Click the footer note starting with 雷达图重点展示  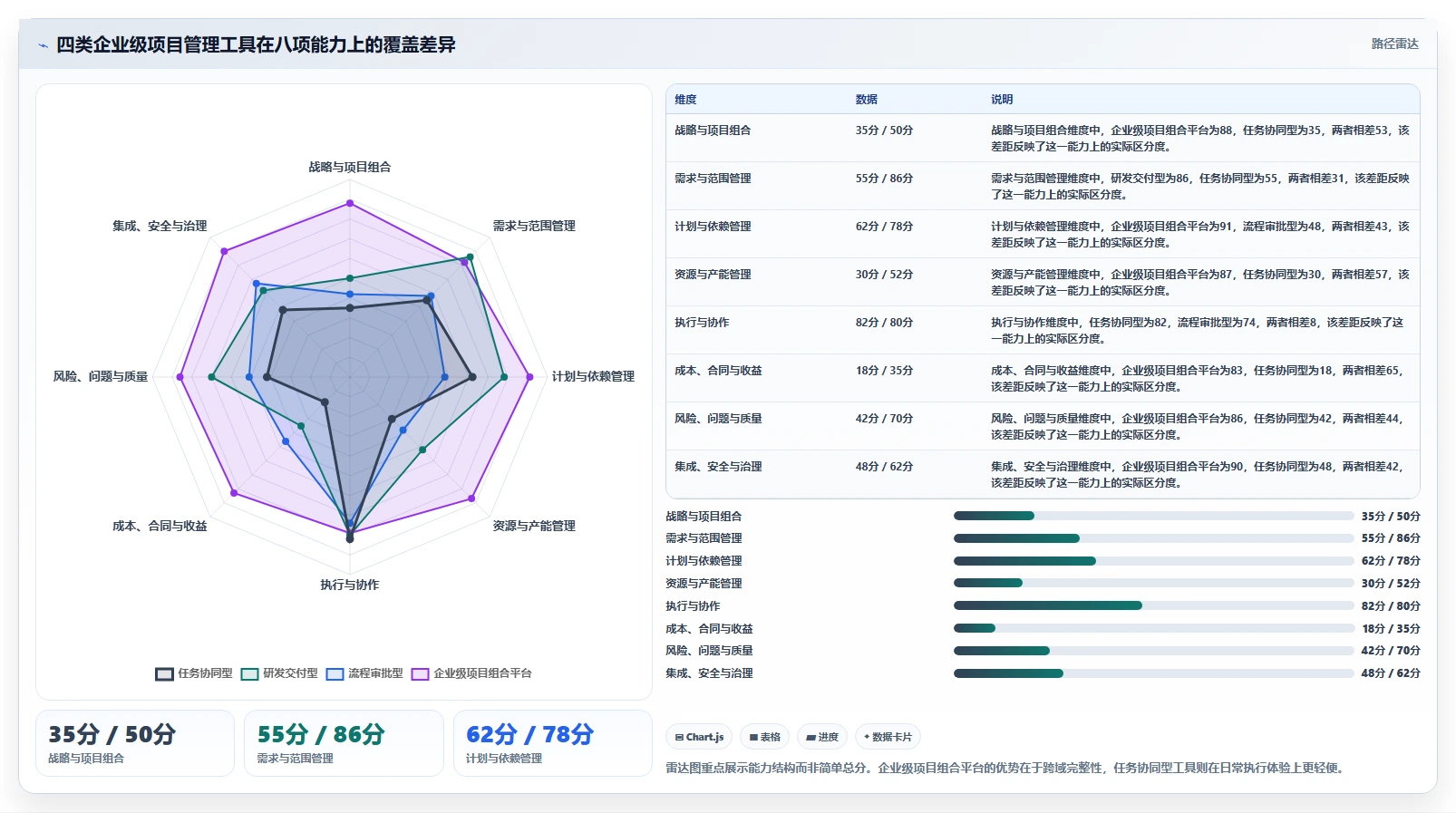pyautogui.click(x=1006, y=768)
